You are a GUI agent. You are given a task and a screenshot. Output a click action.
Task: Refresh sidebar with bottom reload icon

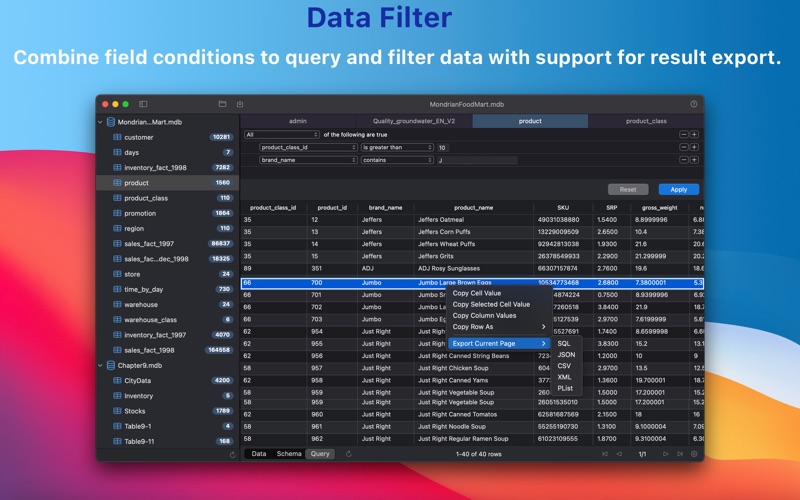233,455
